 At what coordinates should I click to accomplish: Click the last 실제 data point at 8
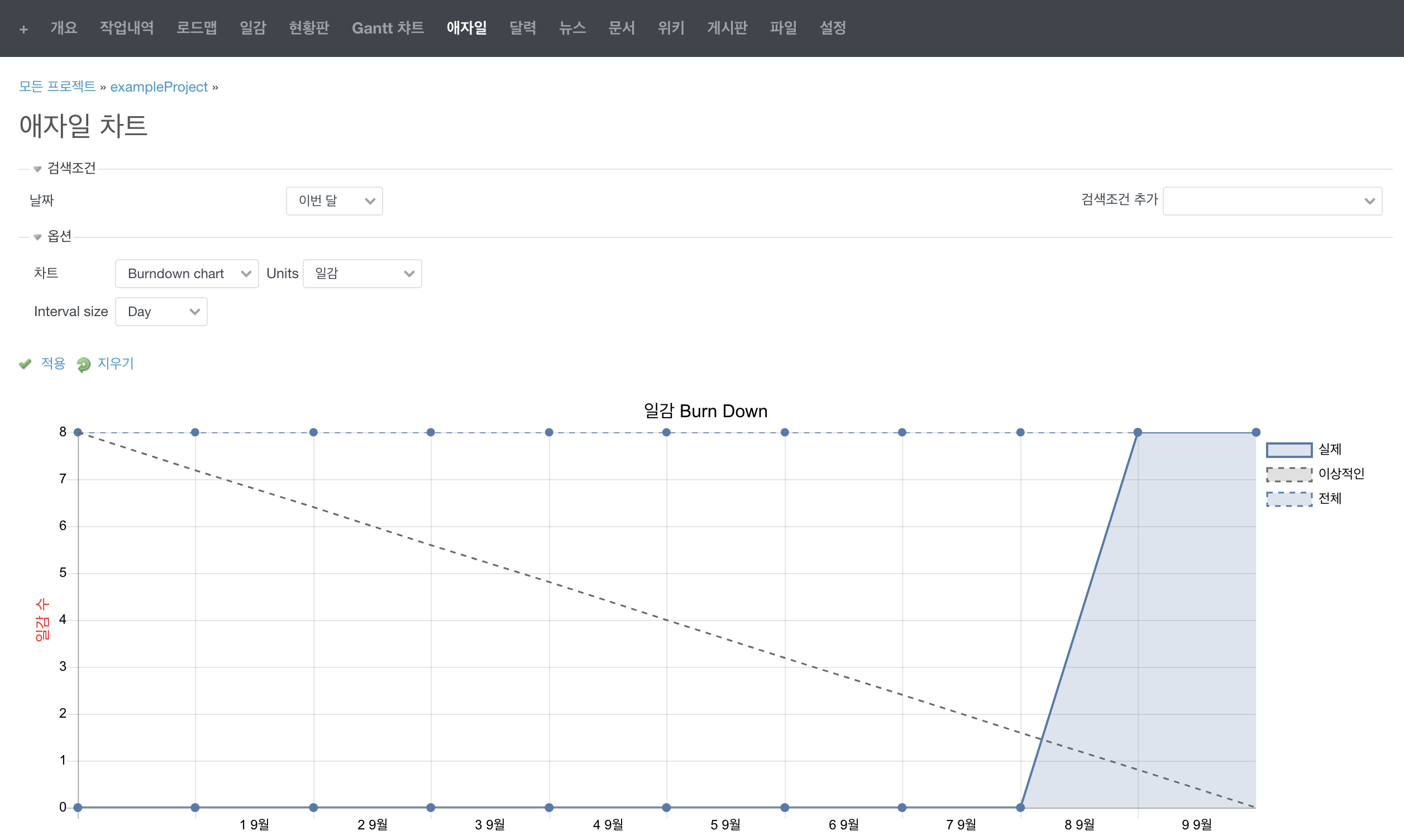click(x=1255, y=432)
